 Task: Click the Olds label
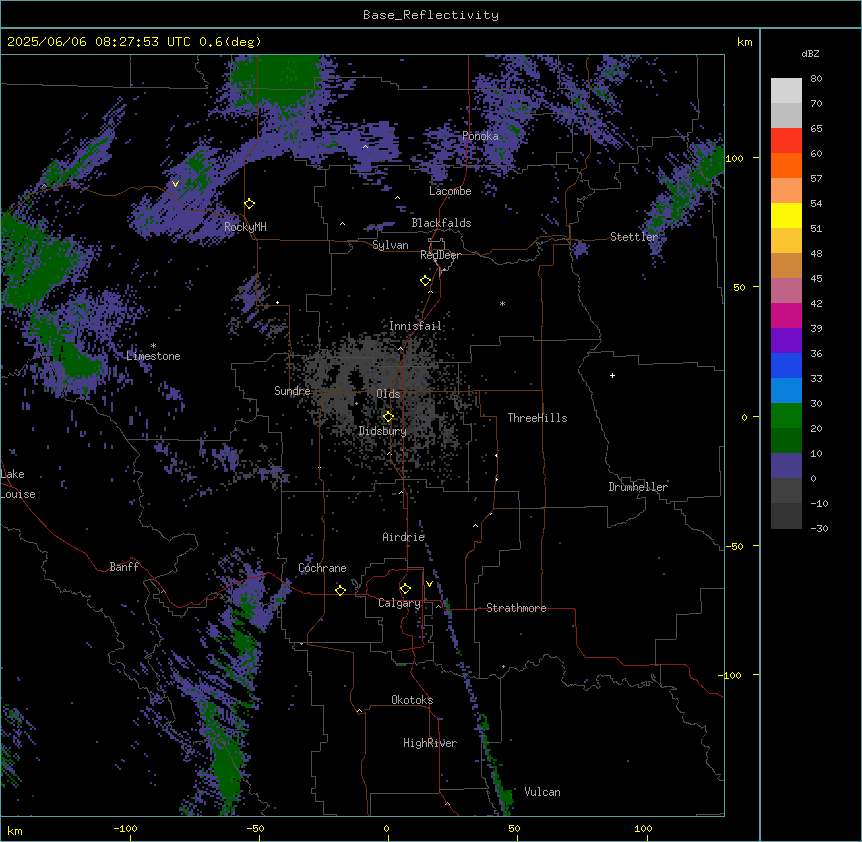[388, 394]
